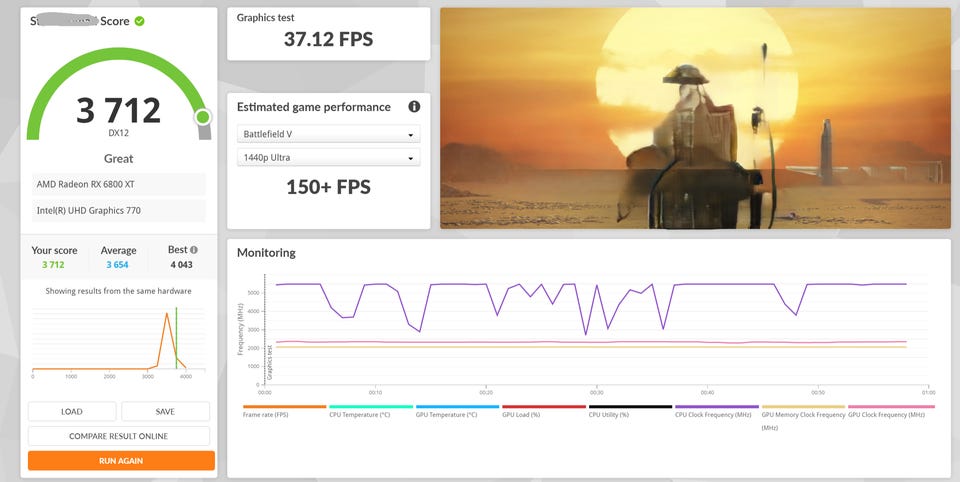Toggle GPU Load (%) legend series
The height and width of the screenshot is (482, 960).
point(543,414)
